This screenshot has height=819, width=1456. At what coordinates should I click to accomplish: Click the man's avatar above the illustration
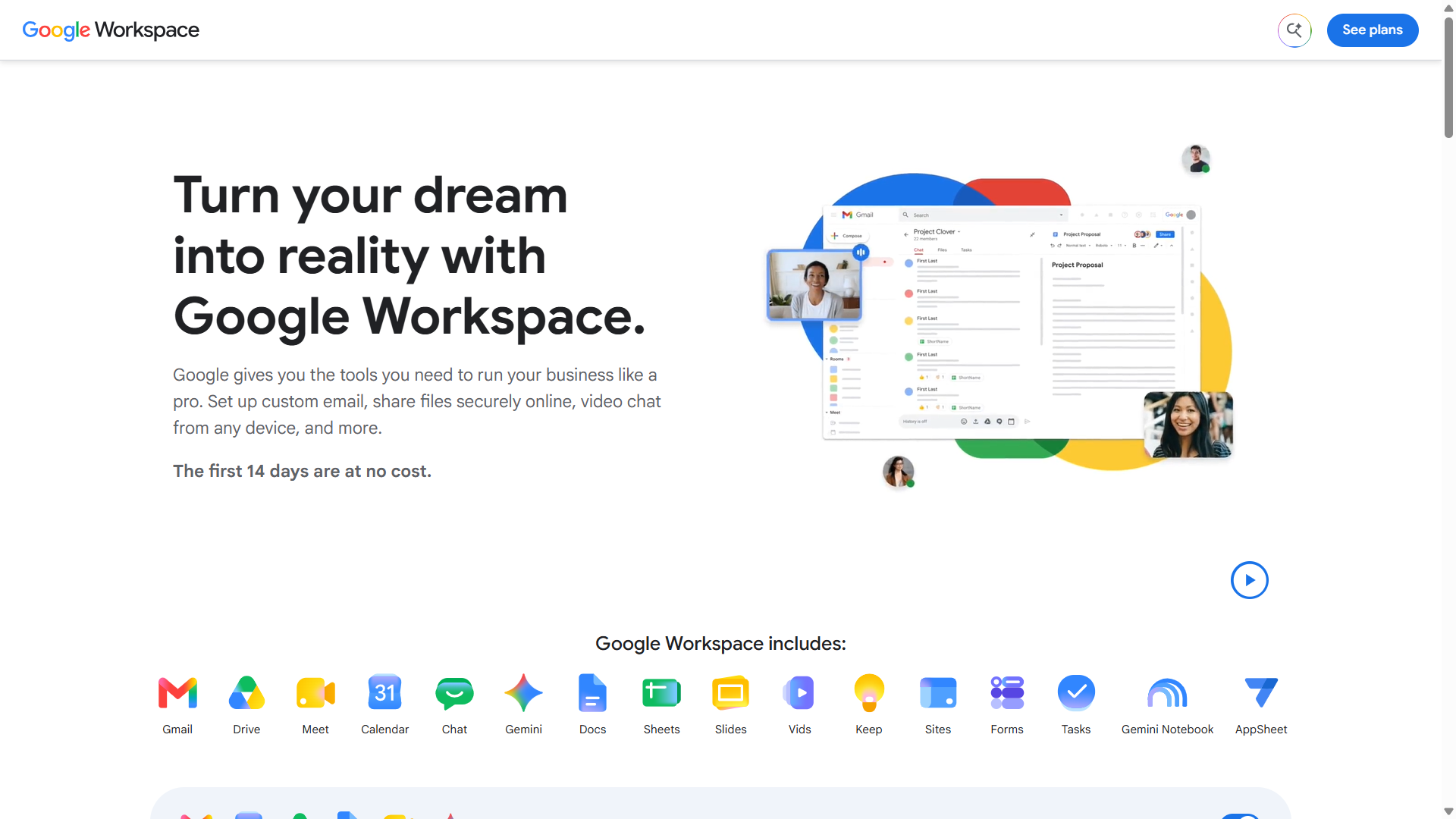pos(1196,159)
